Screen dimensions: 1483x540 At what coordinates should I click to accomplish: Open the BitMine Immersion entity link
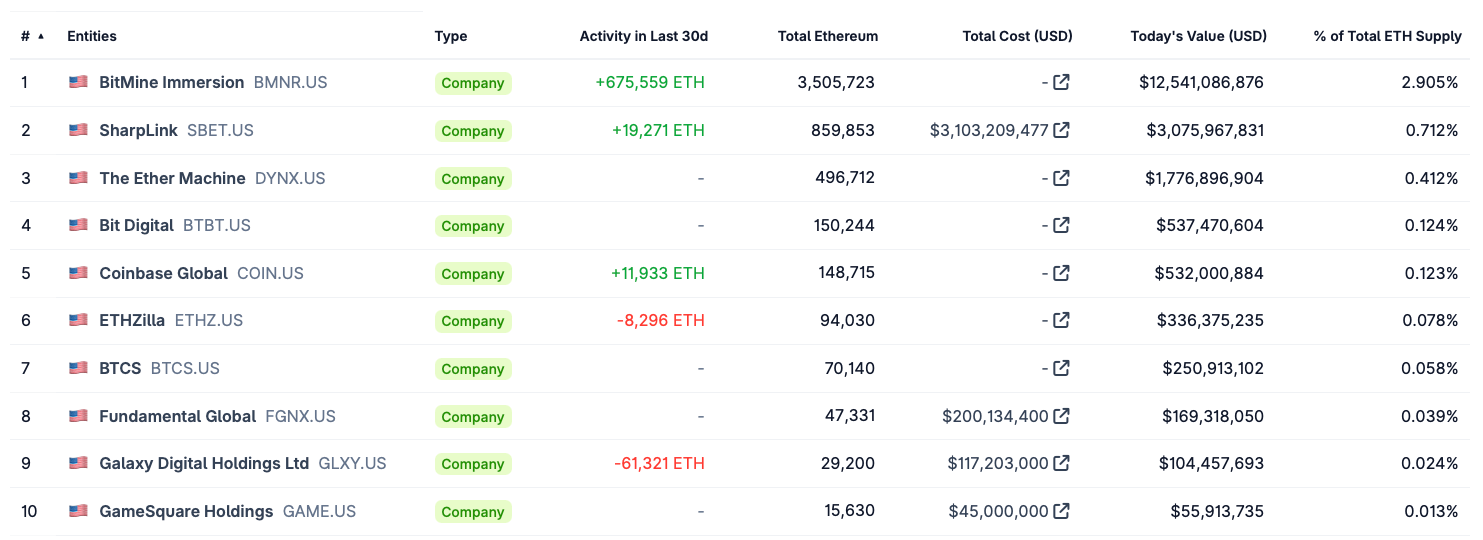171,82
